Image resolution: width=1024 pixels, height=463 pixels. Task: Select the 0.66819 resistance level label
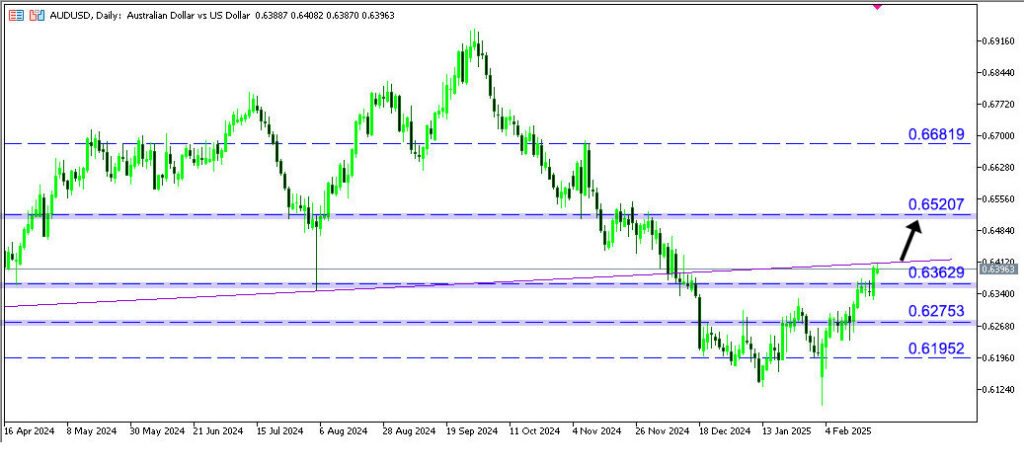coord(935,134)
